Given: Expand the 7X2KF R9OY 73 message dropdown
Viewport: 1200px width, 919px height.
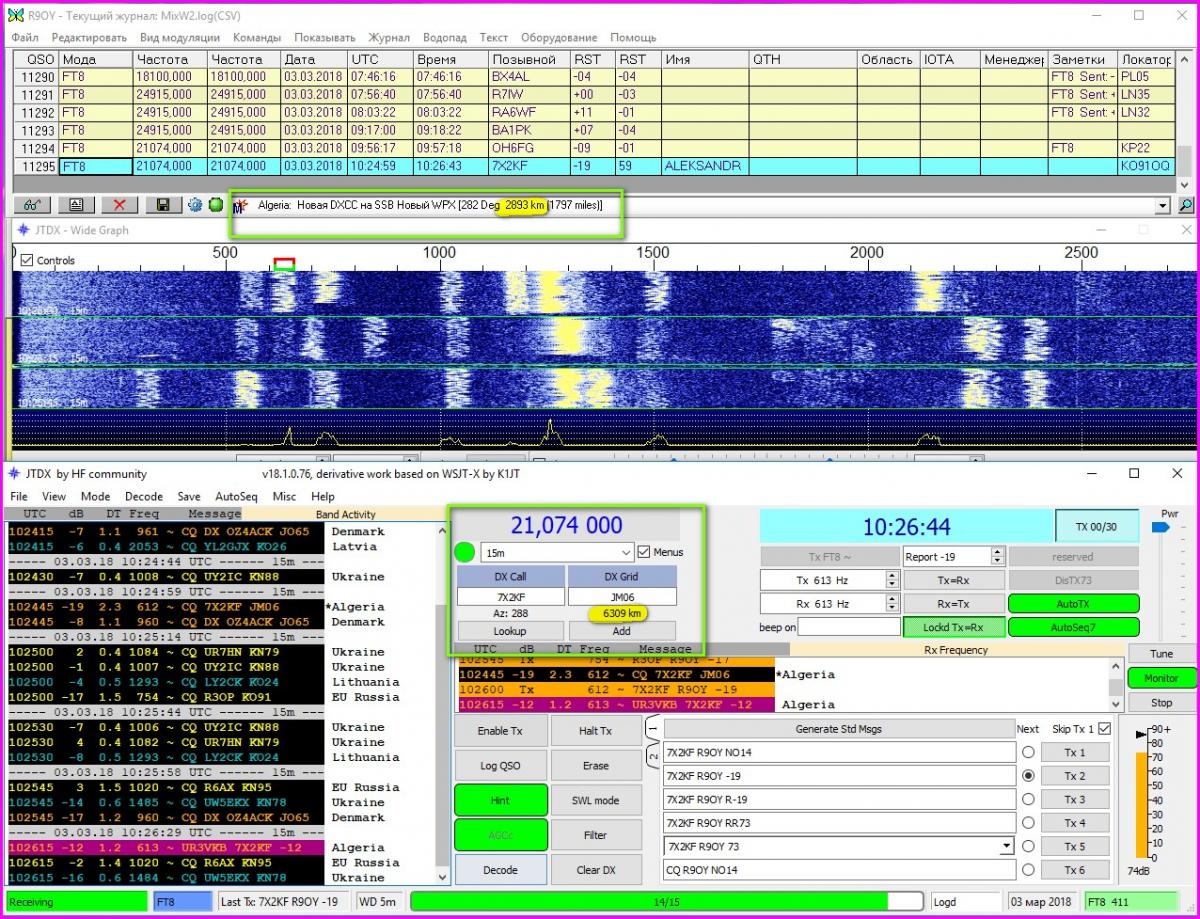Looking at the screenshot, I should [x=1006, y=847].
